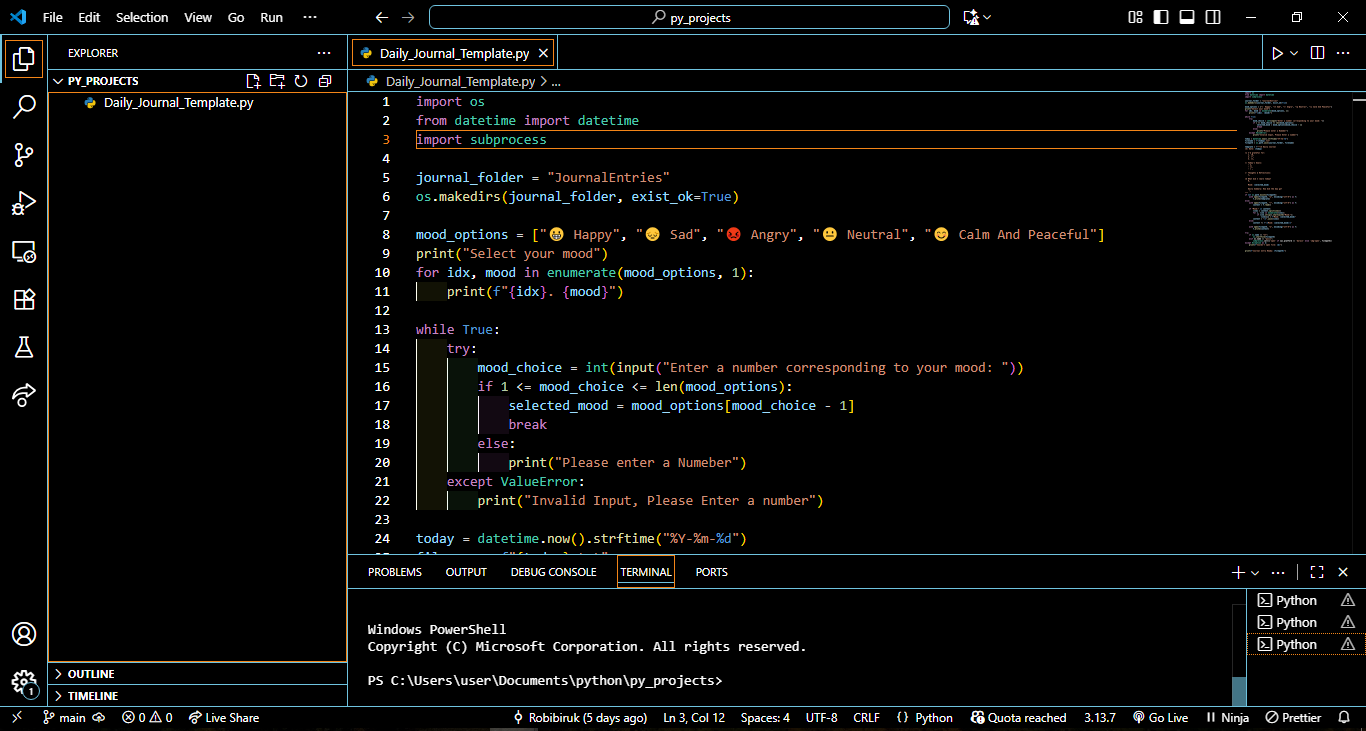Screen dimensions: 1366x731
Task: Click the Live Share status button
Action: tap(223, 718)
